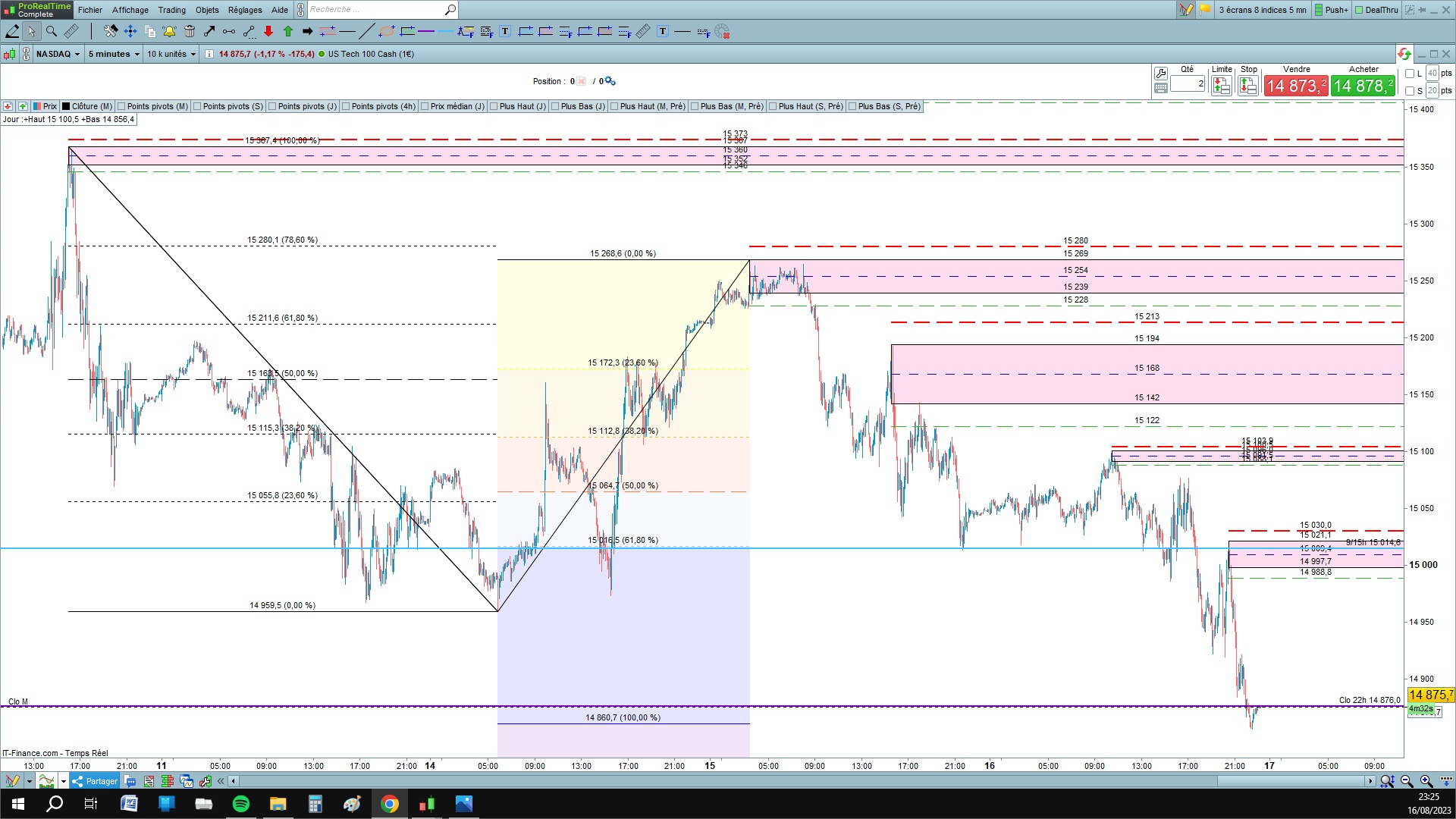Image resolution: width=1456 pixels, height=819 pixels.
Task: Click the Acheter buy price button
Action: (1363, 86)
